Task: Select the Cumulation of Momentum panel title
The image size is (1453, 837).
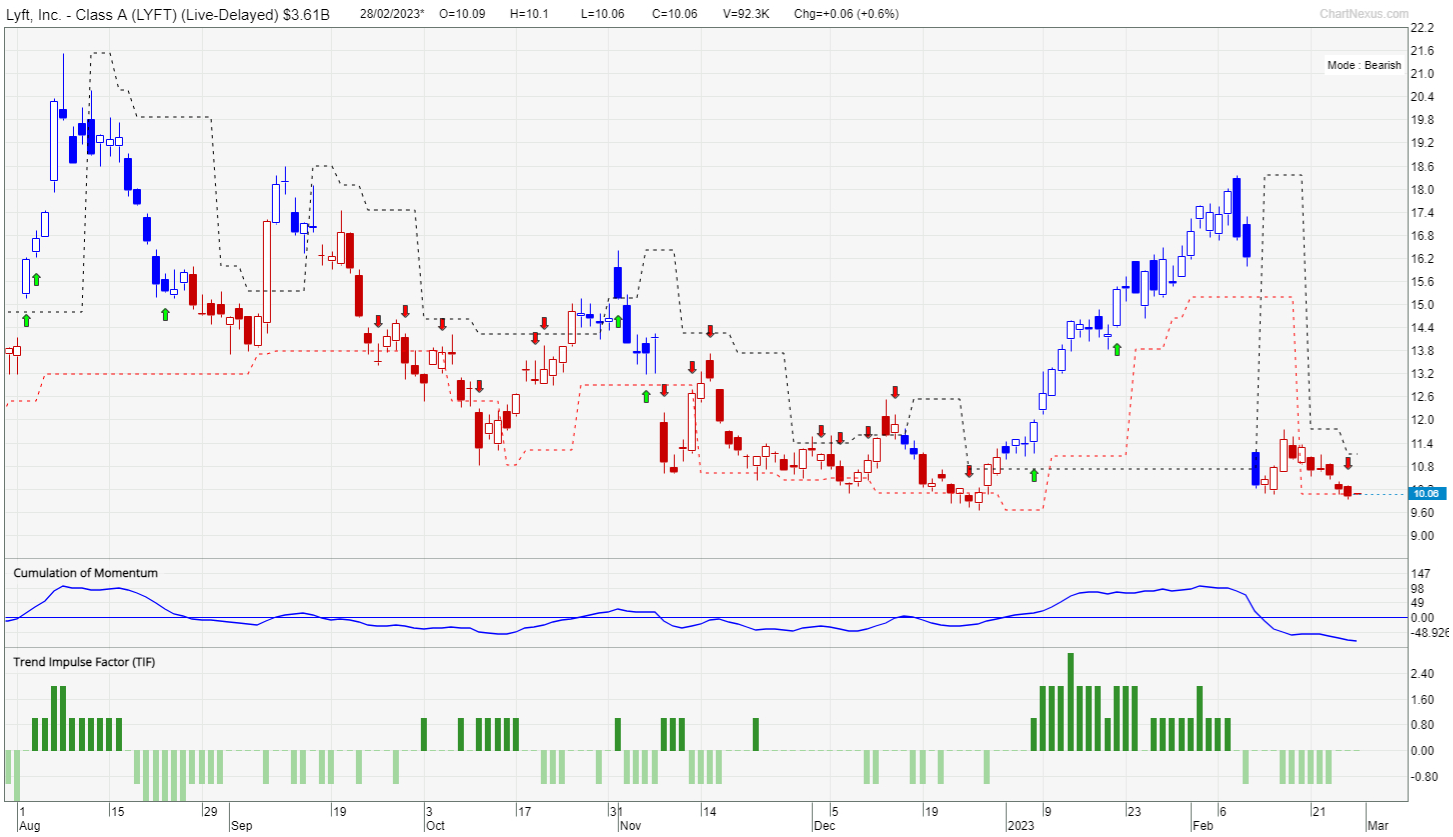Action: pos(85,573)
